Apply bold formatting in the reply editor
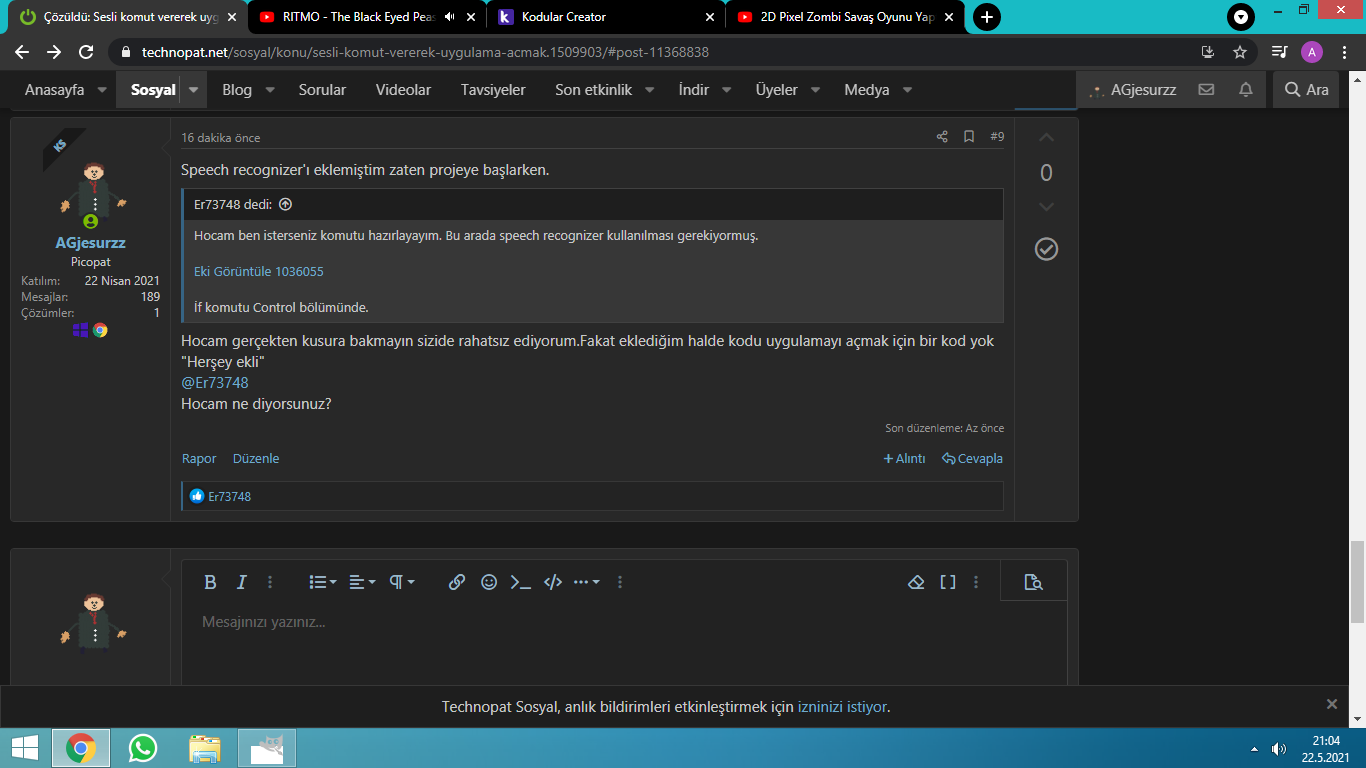Screen dimensions: 1366x768 (x=210, y=582)
